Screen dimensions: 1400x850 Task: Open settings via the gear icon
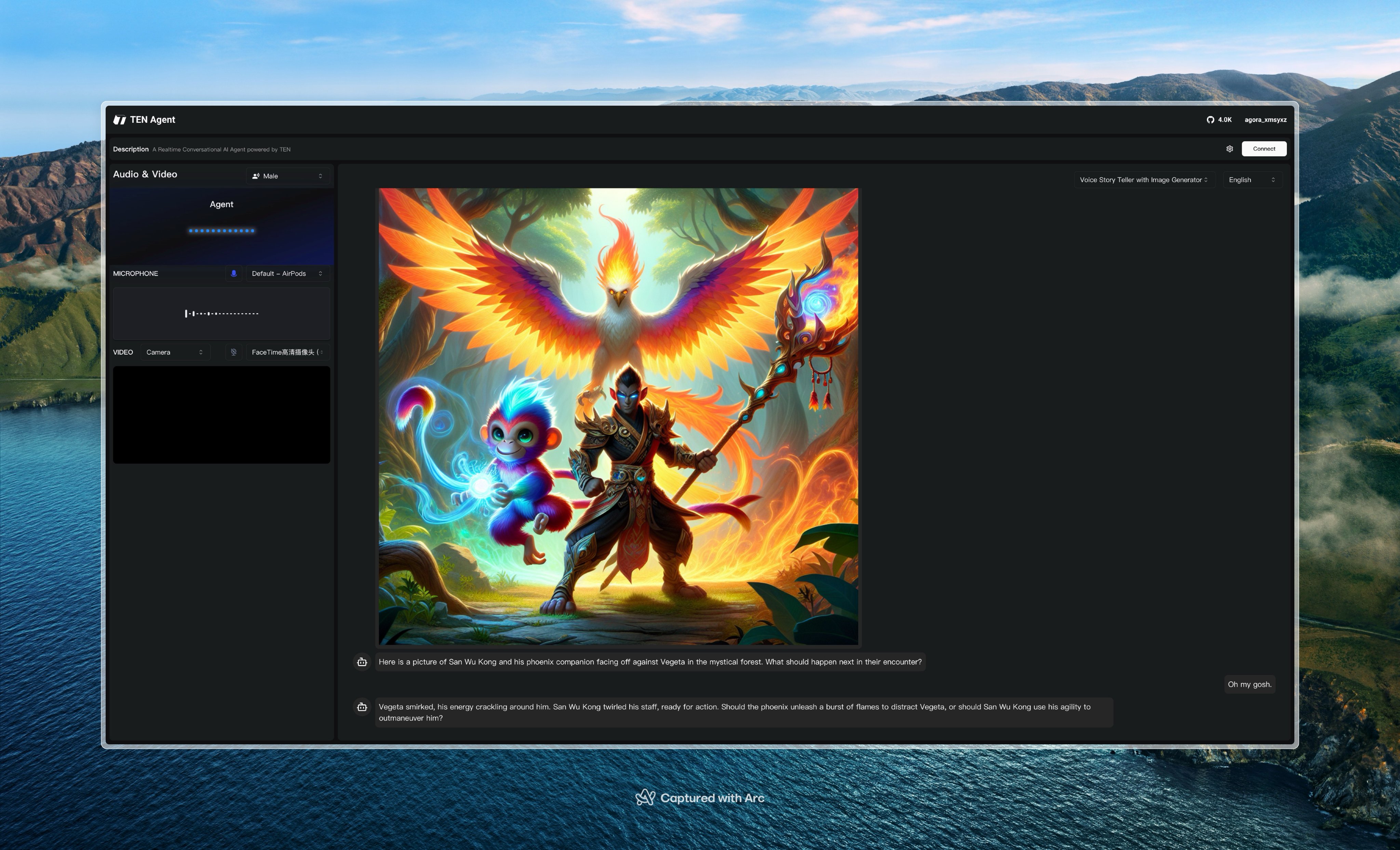click(x=1229, y=149)
